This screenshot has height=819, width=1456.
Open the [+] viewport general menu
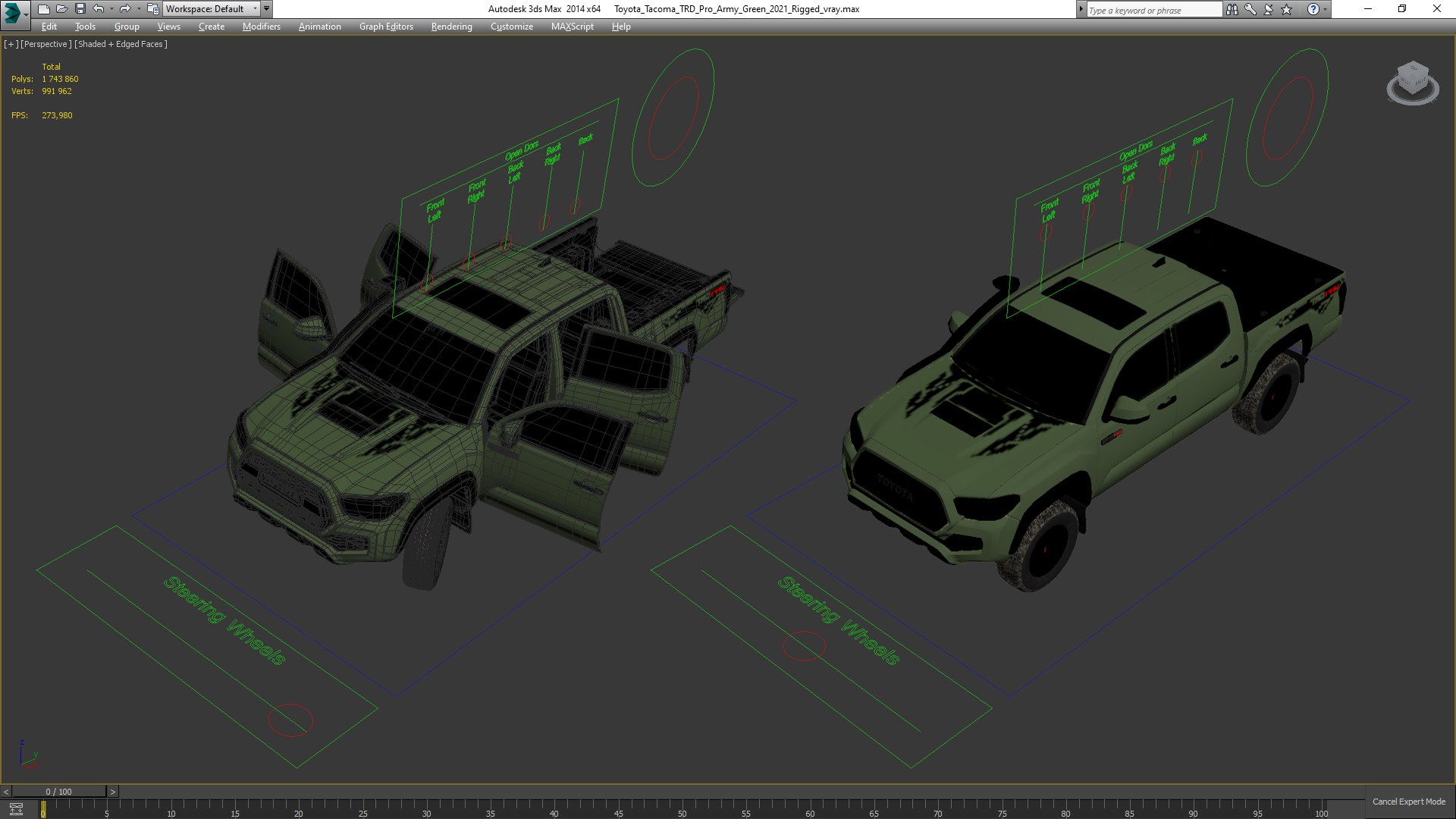[x=11, y=44]
